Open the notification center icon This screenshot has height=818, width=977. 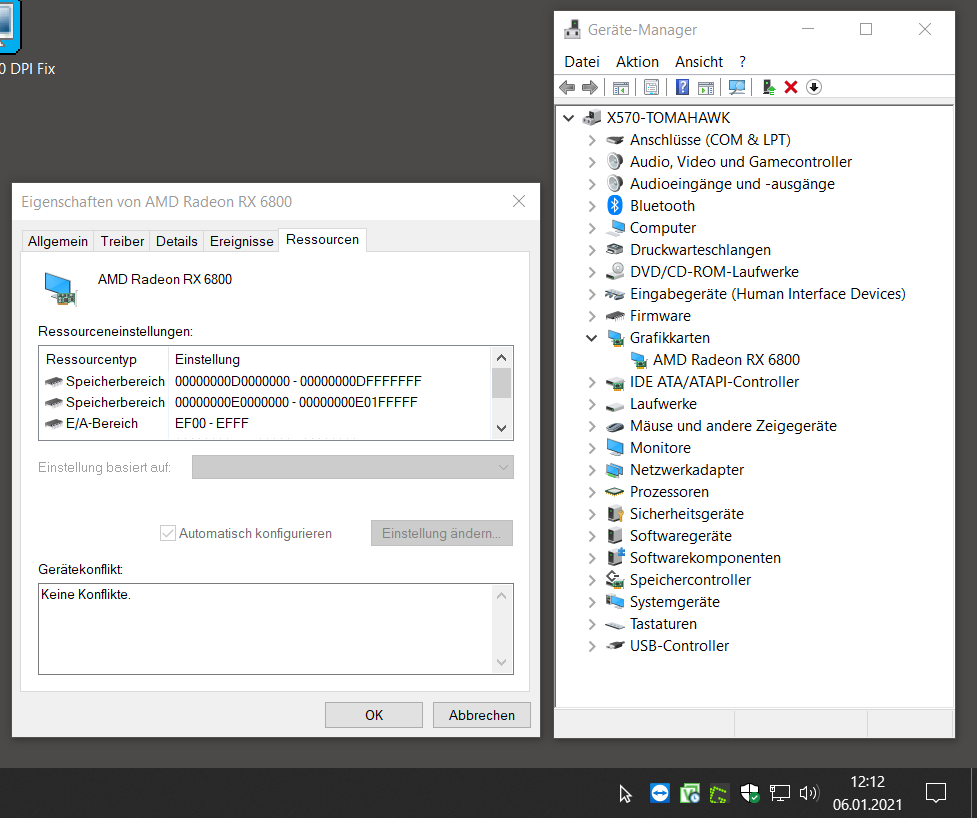936,793
